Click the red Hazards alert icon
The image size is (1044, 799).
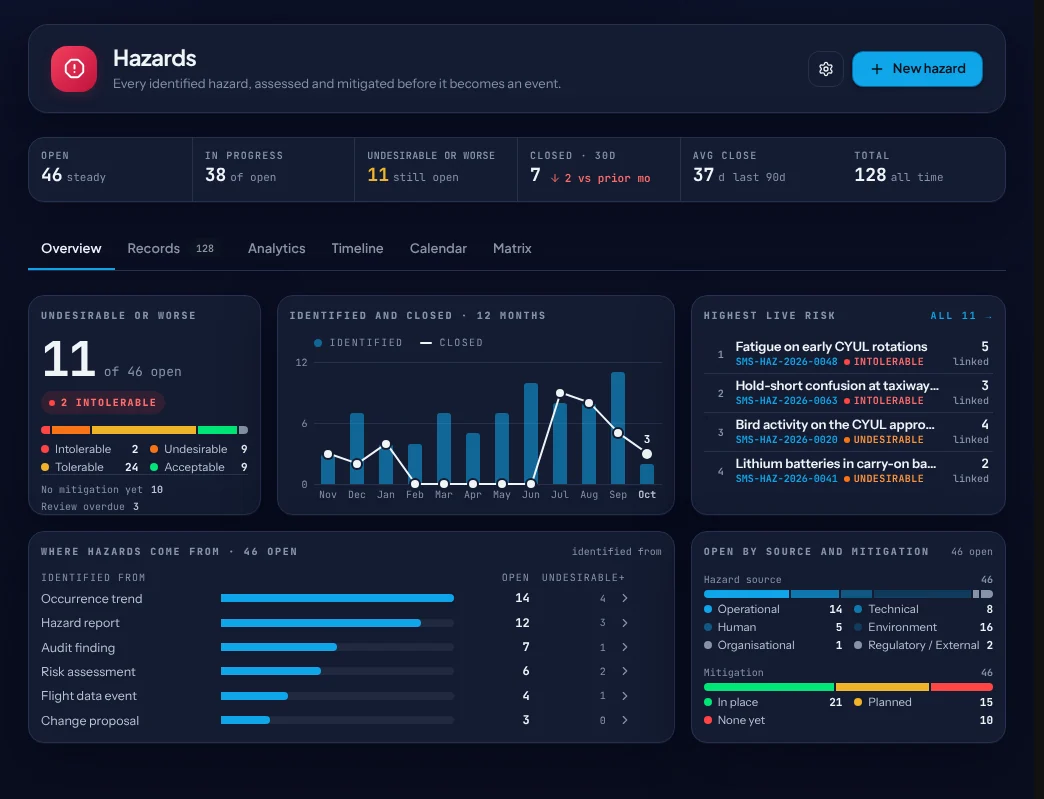pyautogui.click(x=74, y=69)
